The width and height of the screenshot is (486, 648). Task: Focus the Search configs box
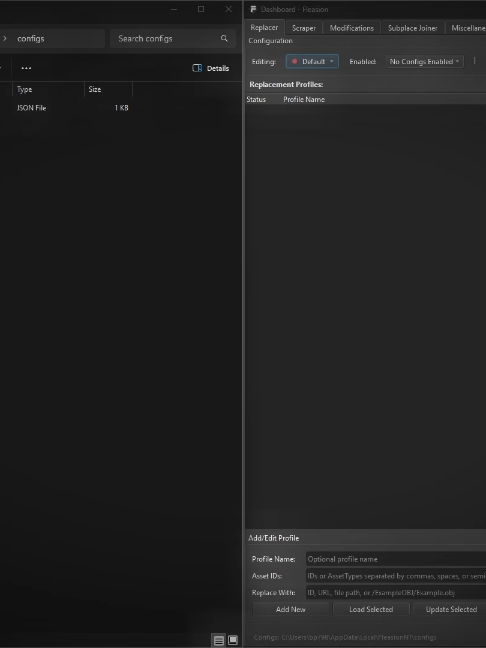coord(173,38)
